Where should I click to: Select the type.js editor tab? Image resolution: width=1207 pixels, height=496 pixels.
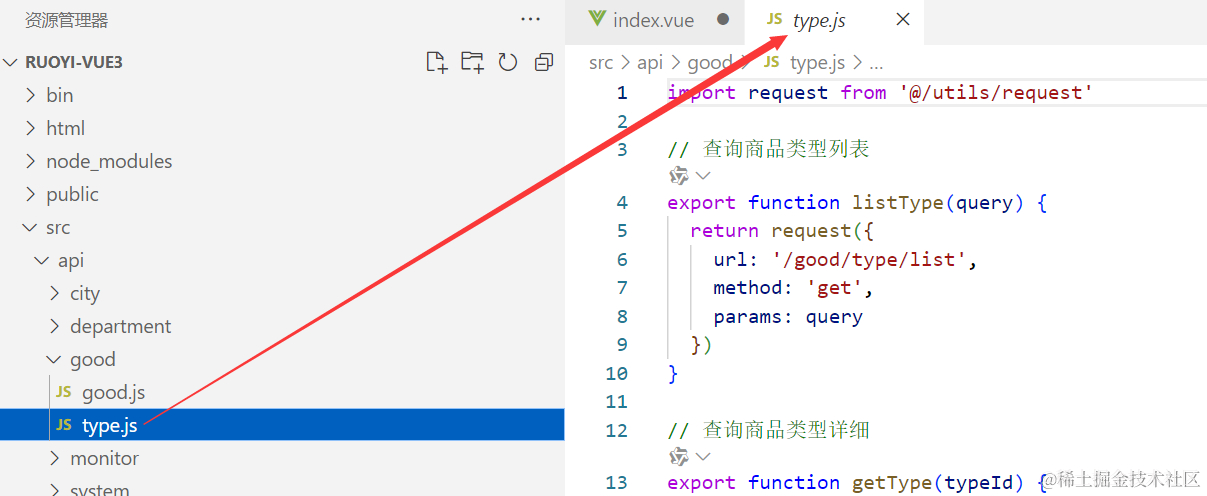pos(818,20)
